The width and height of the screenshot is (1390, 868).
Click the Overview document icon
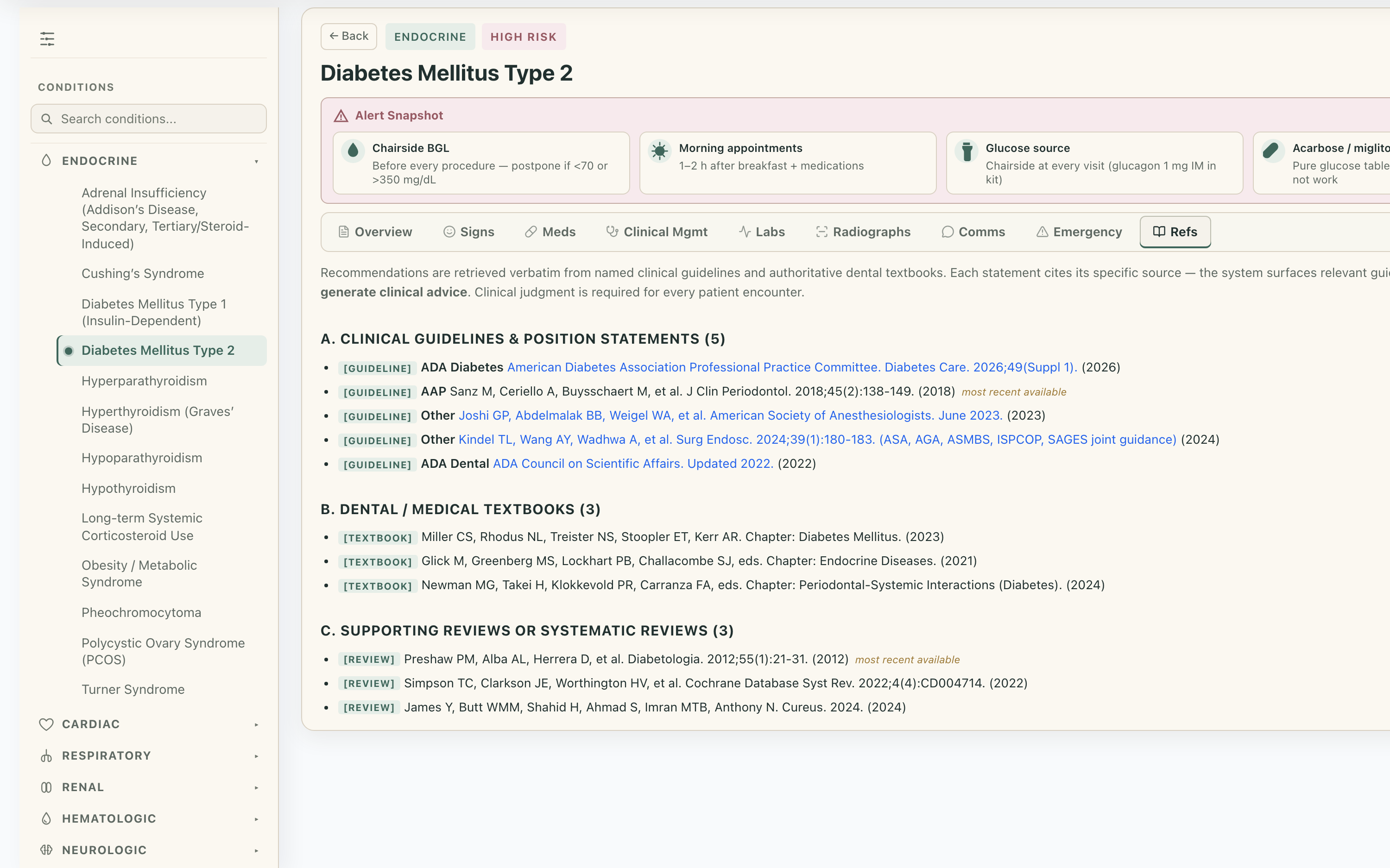[344, 232]
